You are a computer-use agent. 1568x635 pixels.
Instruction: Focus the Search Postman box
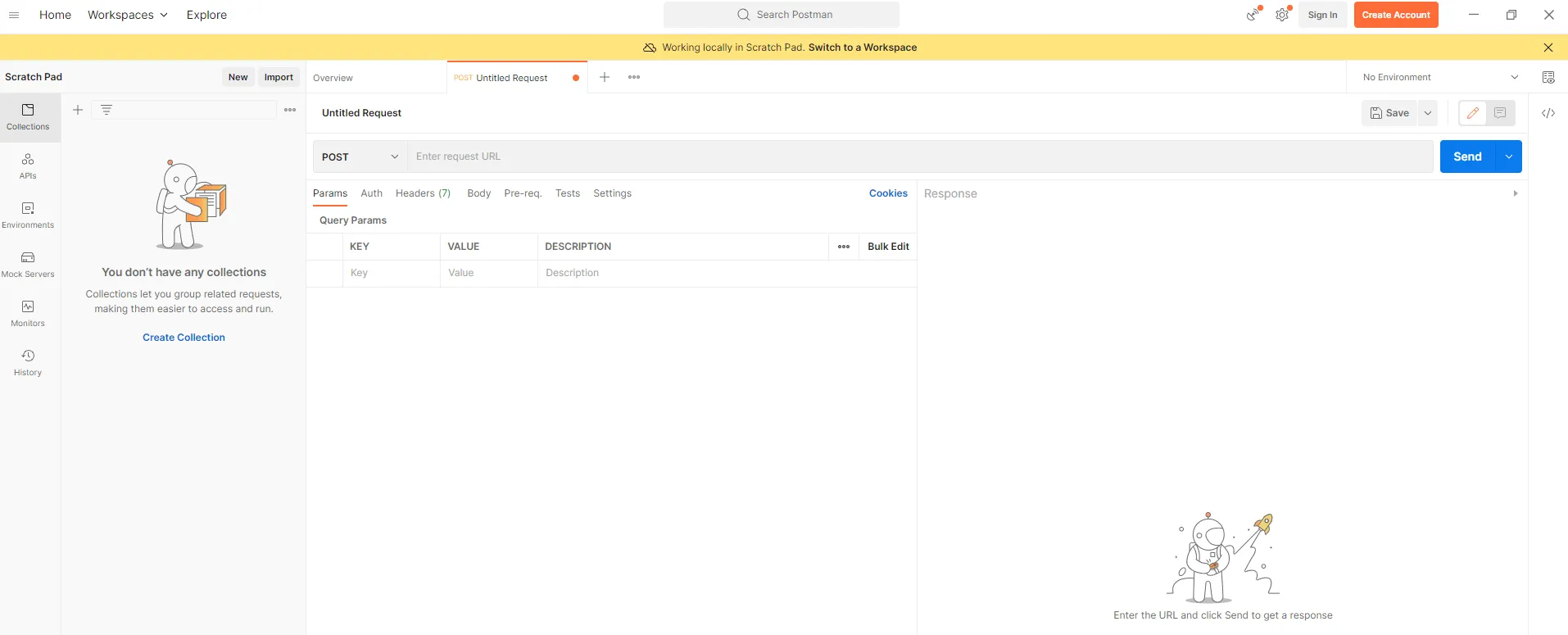tap(782, 15)
